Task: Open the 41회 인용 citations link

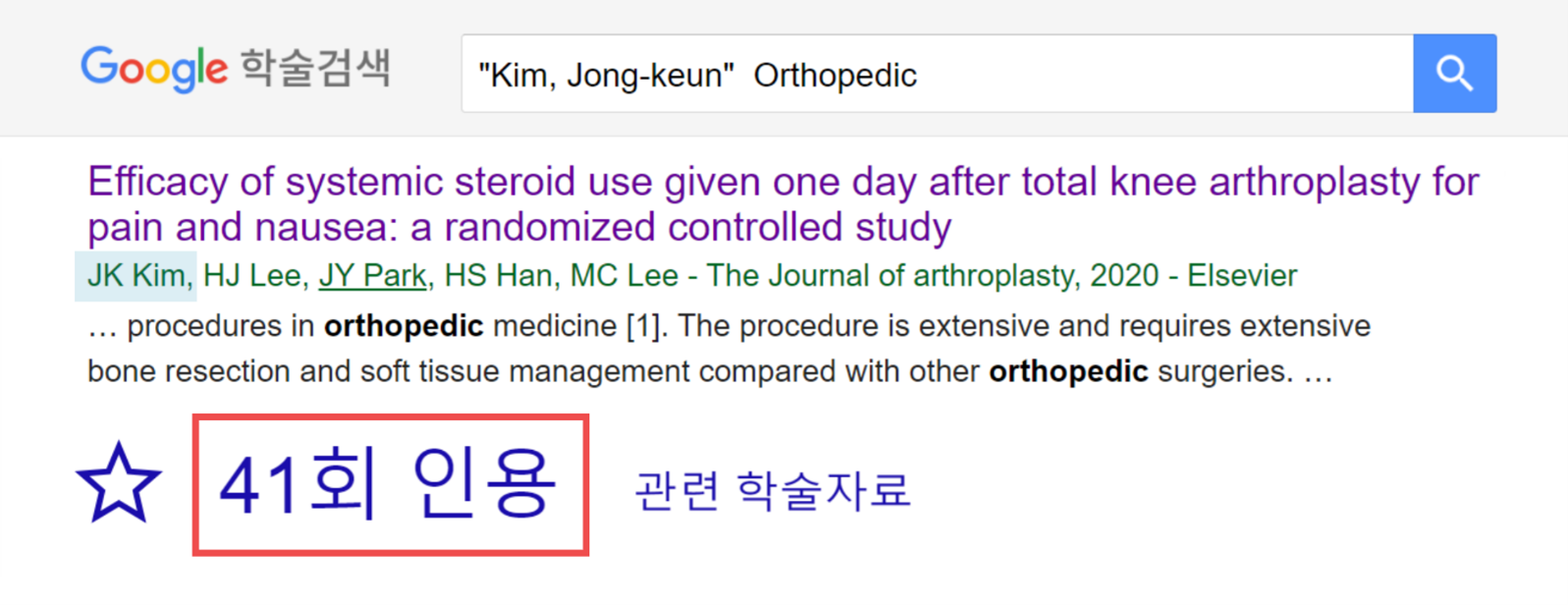Action: point(390,484)
